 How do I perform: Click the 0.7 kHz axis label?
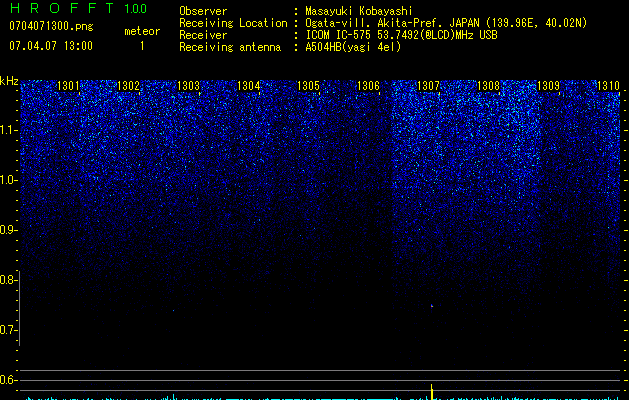[8, 330]
